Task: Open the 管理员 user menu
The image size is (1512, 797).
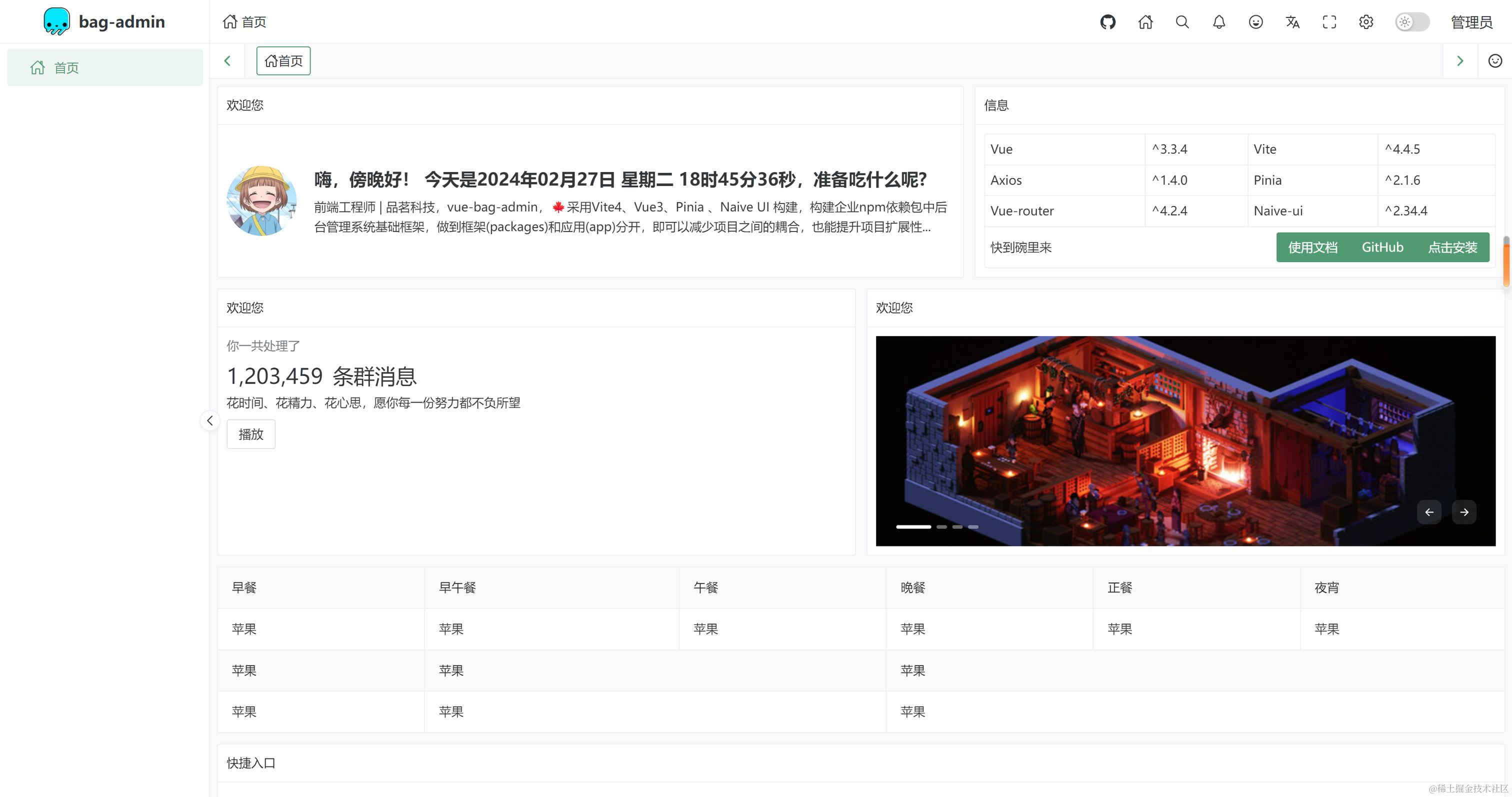Action: 1471,22
